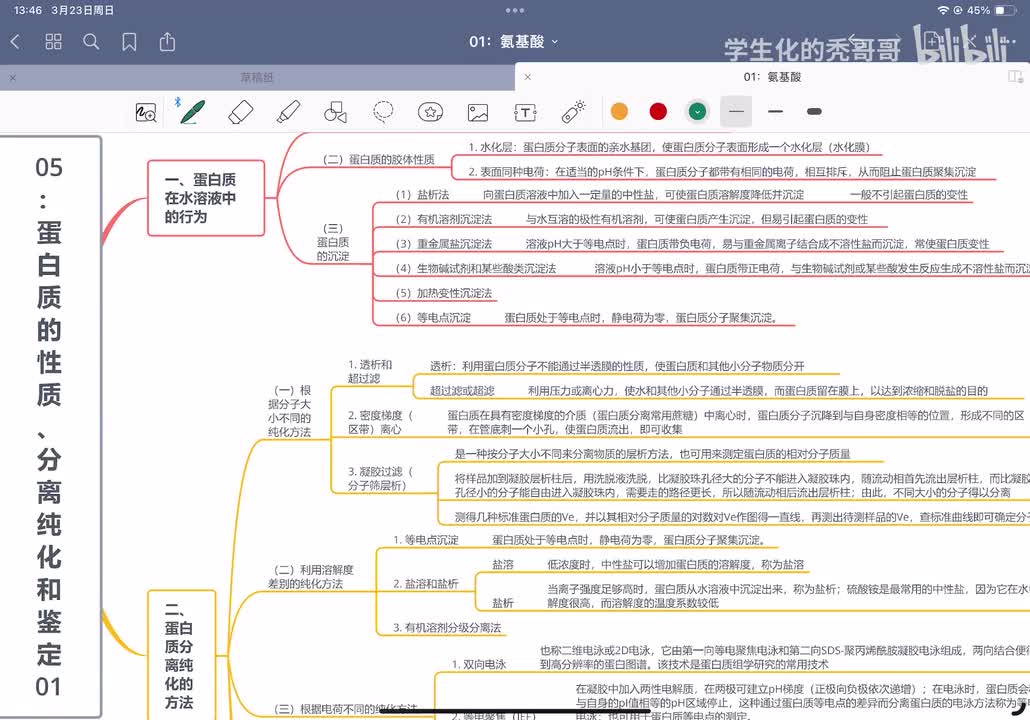Open the selected green color options
1030x720 pixels.
pos(698,112)
